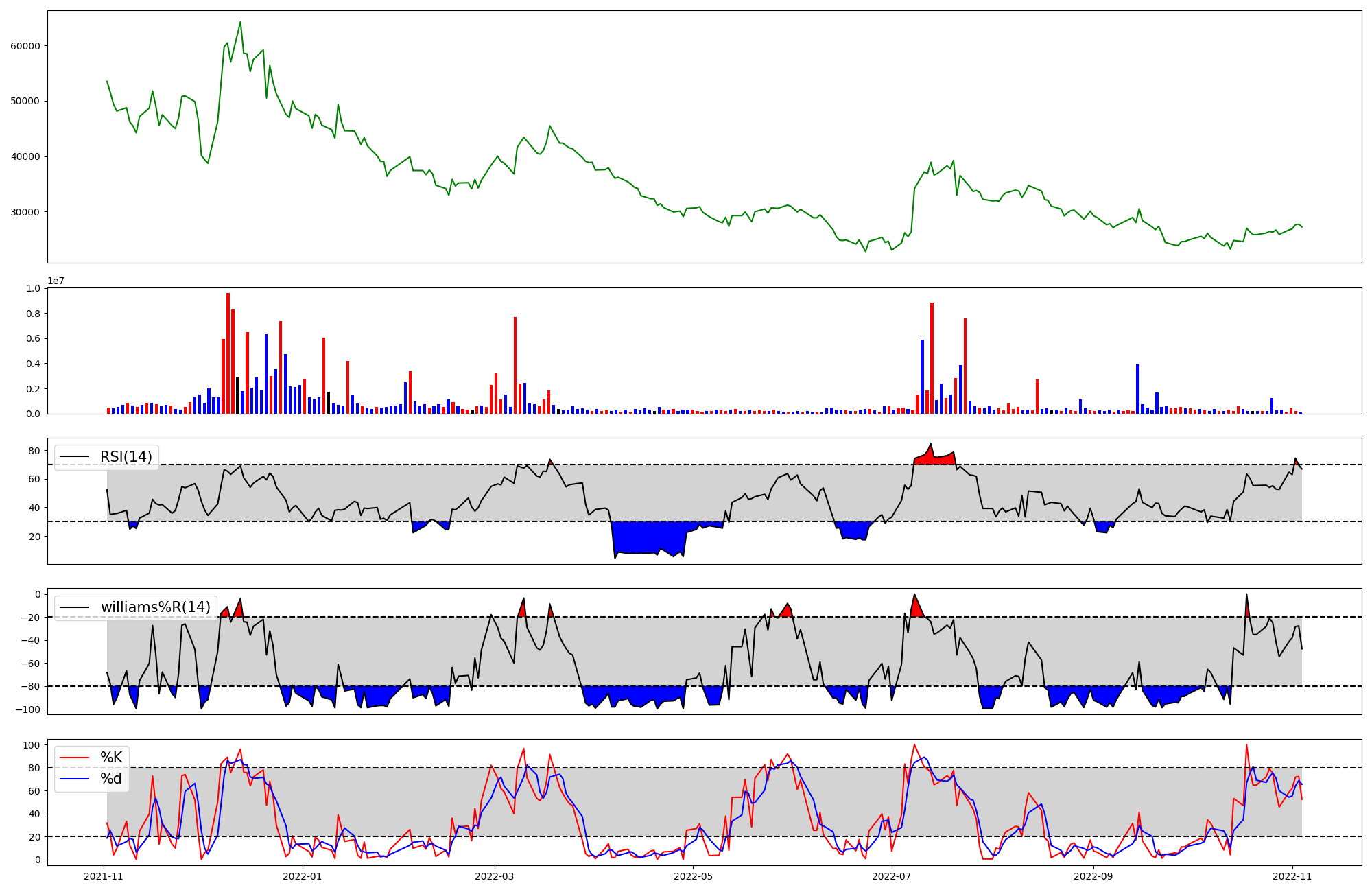The image size is (1372, 892).
Task: Select the %d legend entry text
Action: coord(111,779)
